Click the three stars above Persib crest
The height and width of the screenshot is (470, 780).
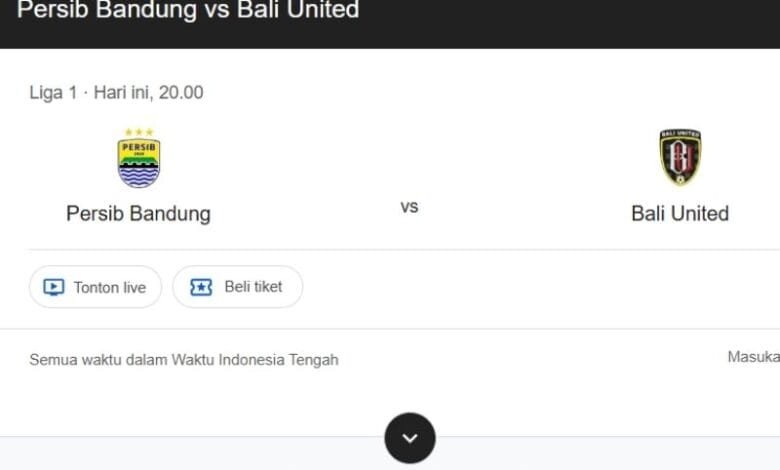pyautogui.click(x=138, y=132)
